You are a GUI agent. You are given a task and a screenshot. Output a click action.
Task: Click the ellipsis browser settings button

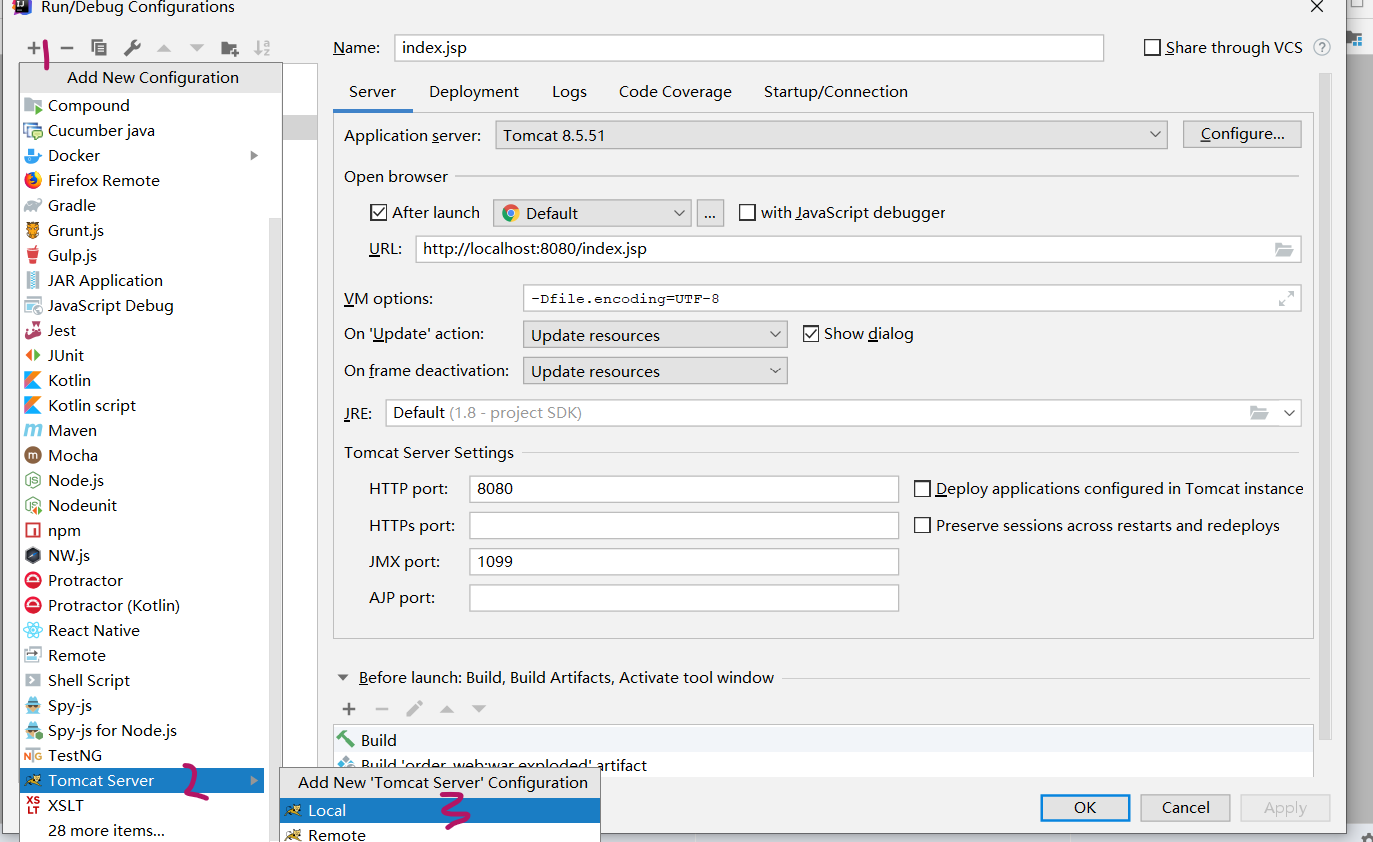coord(710,213)
